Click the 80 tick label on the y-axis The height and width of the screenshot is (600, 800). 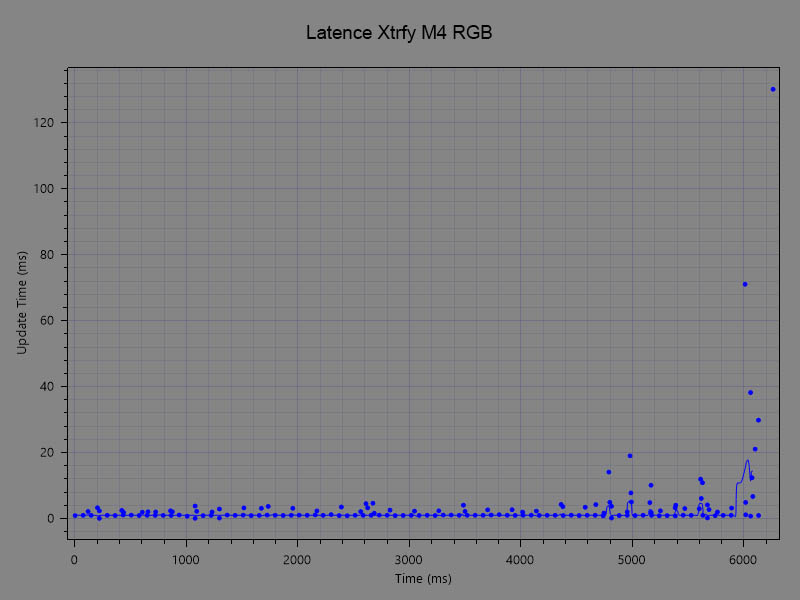(46, 255)
